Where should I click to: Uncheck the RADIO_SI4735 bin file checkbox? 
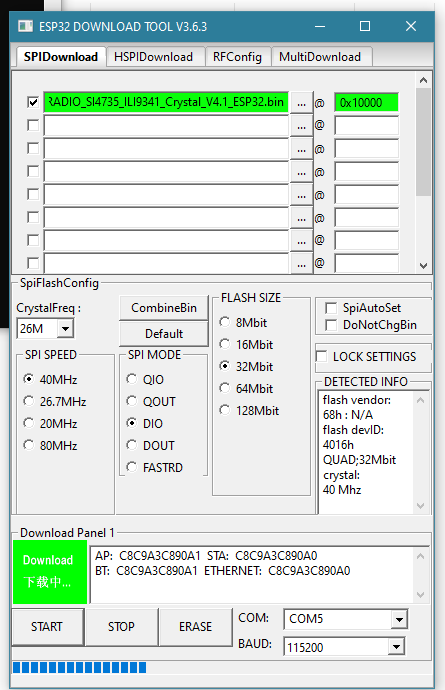33,103
